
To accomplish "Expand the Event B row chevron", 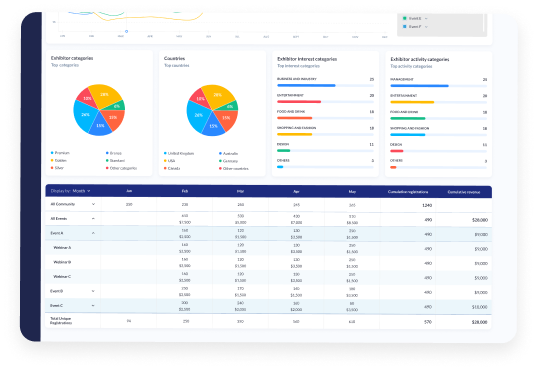I will click(93, 291).
